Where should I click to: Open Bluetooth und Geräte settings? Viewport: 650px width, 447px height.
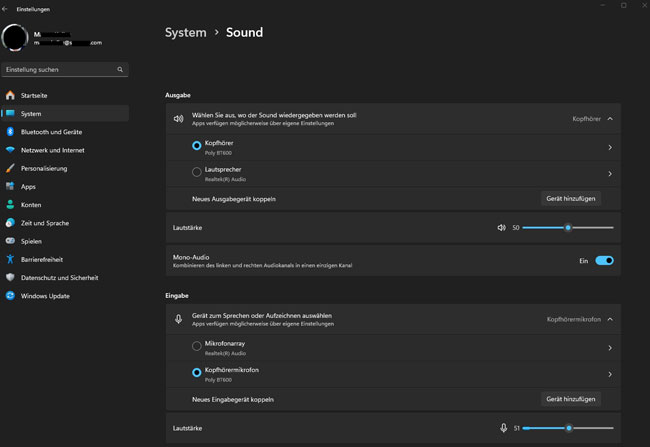point(51,132)
